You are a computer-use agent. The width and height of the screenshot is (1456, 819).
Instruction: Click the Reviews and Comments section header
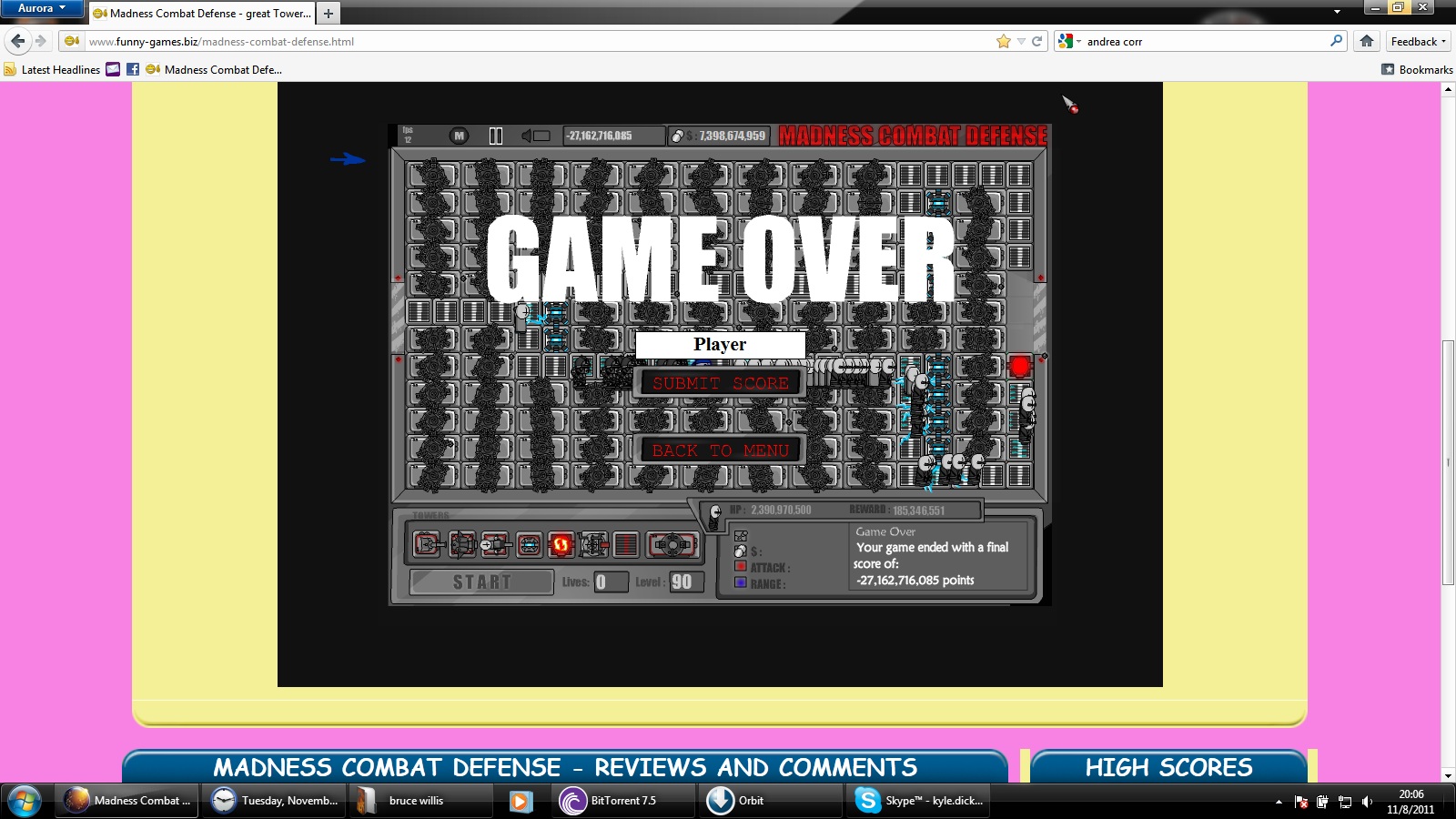(565, 767)
